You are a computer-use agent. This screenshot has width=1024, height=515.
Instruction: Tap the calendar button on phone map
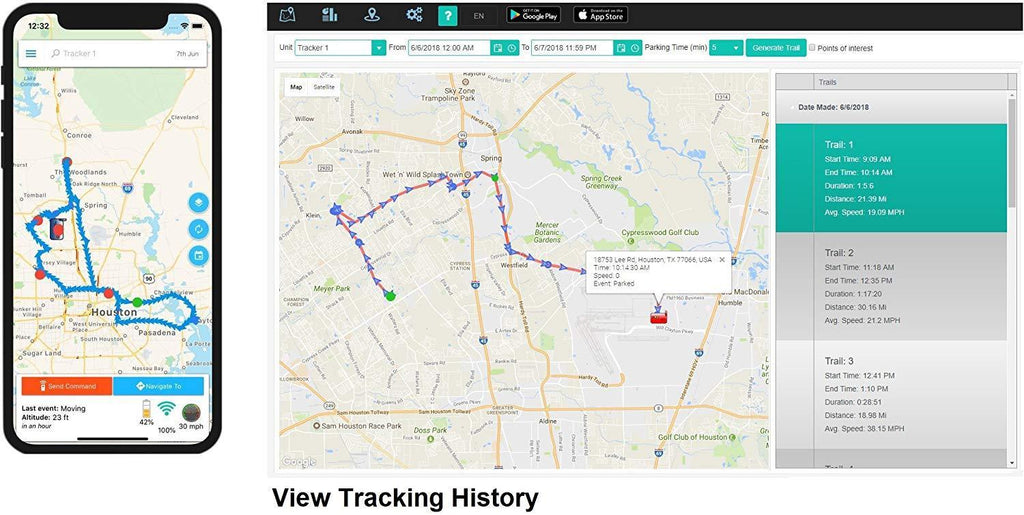pos(198,256)
